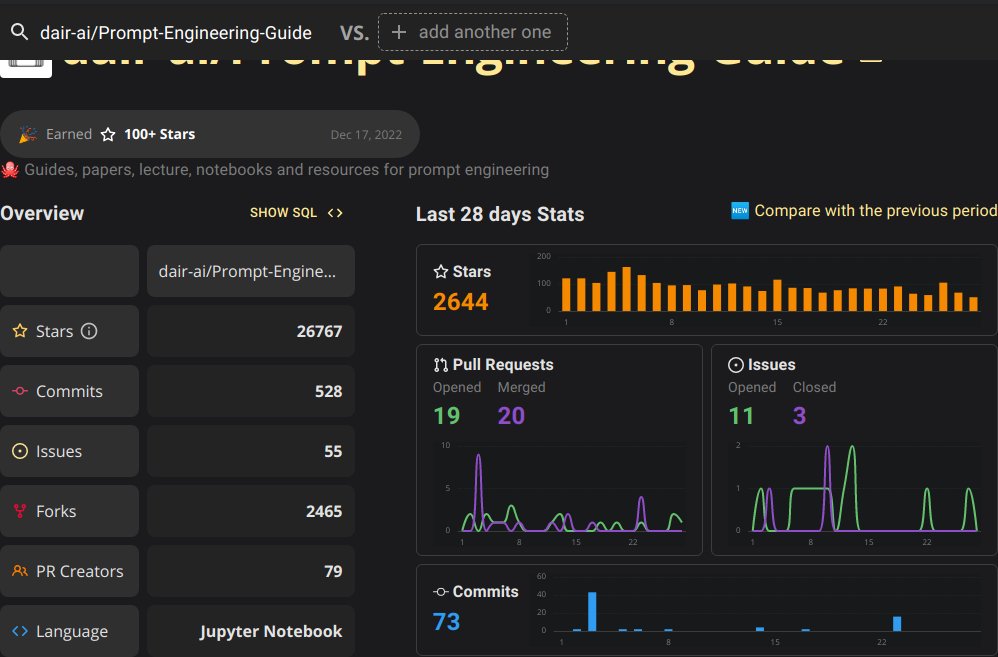Click the VS. label
This screenshot has width=998, height=657.
tap(355, 33)
